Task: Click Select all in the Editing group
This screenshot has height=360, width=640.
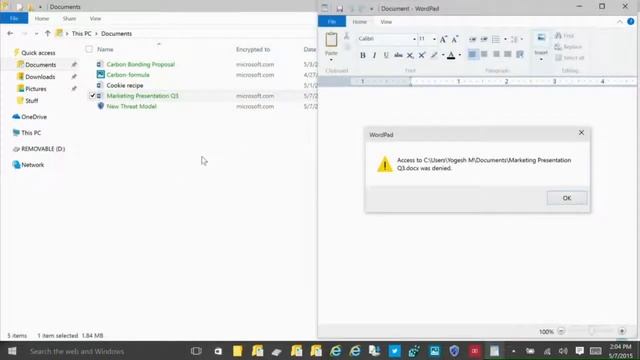Action: click(570, 58)
